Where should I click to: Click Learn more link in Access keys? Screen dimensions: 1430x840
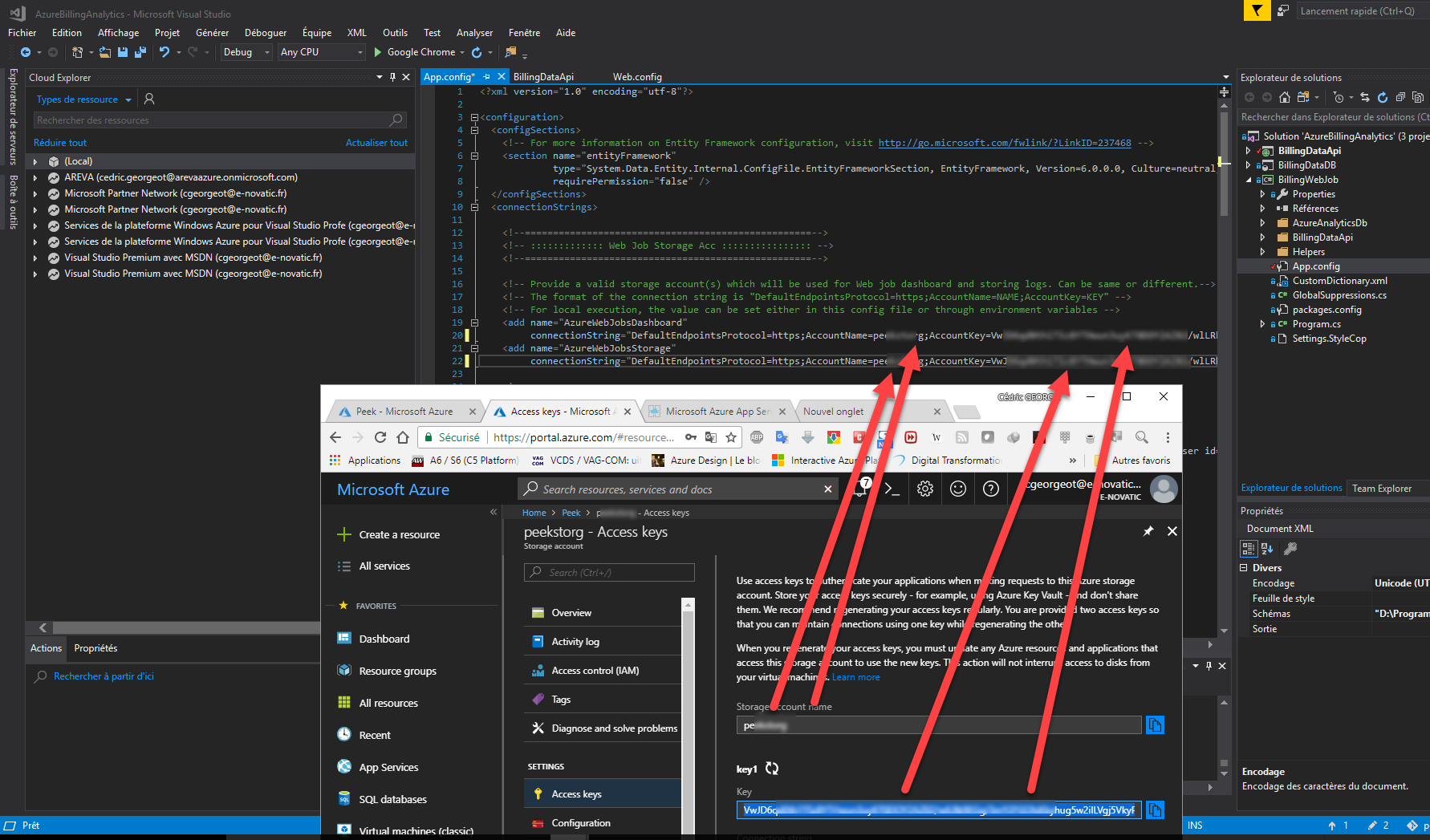[x=855, y=677]
